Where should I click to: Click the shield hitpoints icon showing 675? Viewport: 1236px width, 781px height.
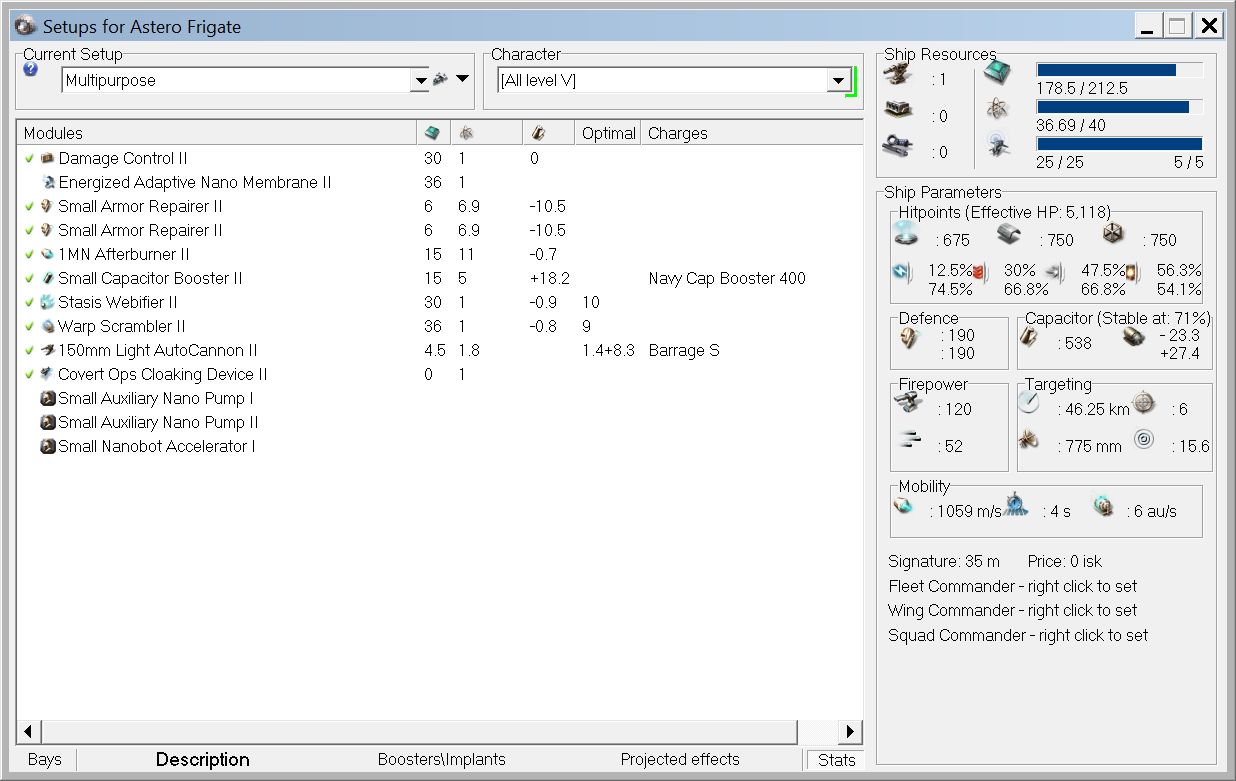pos(907,235)
